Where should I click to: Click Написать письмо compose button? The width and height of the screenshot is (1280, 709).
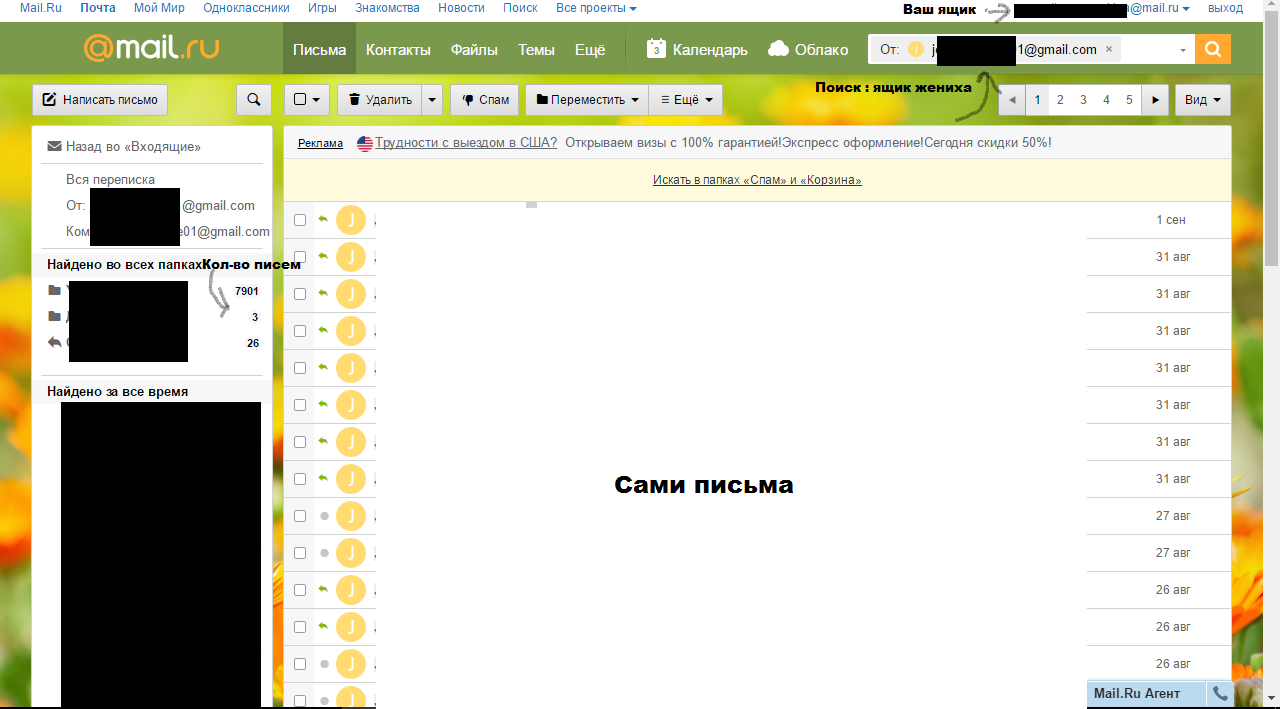[x=100, y=100]
